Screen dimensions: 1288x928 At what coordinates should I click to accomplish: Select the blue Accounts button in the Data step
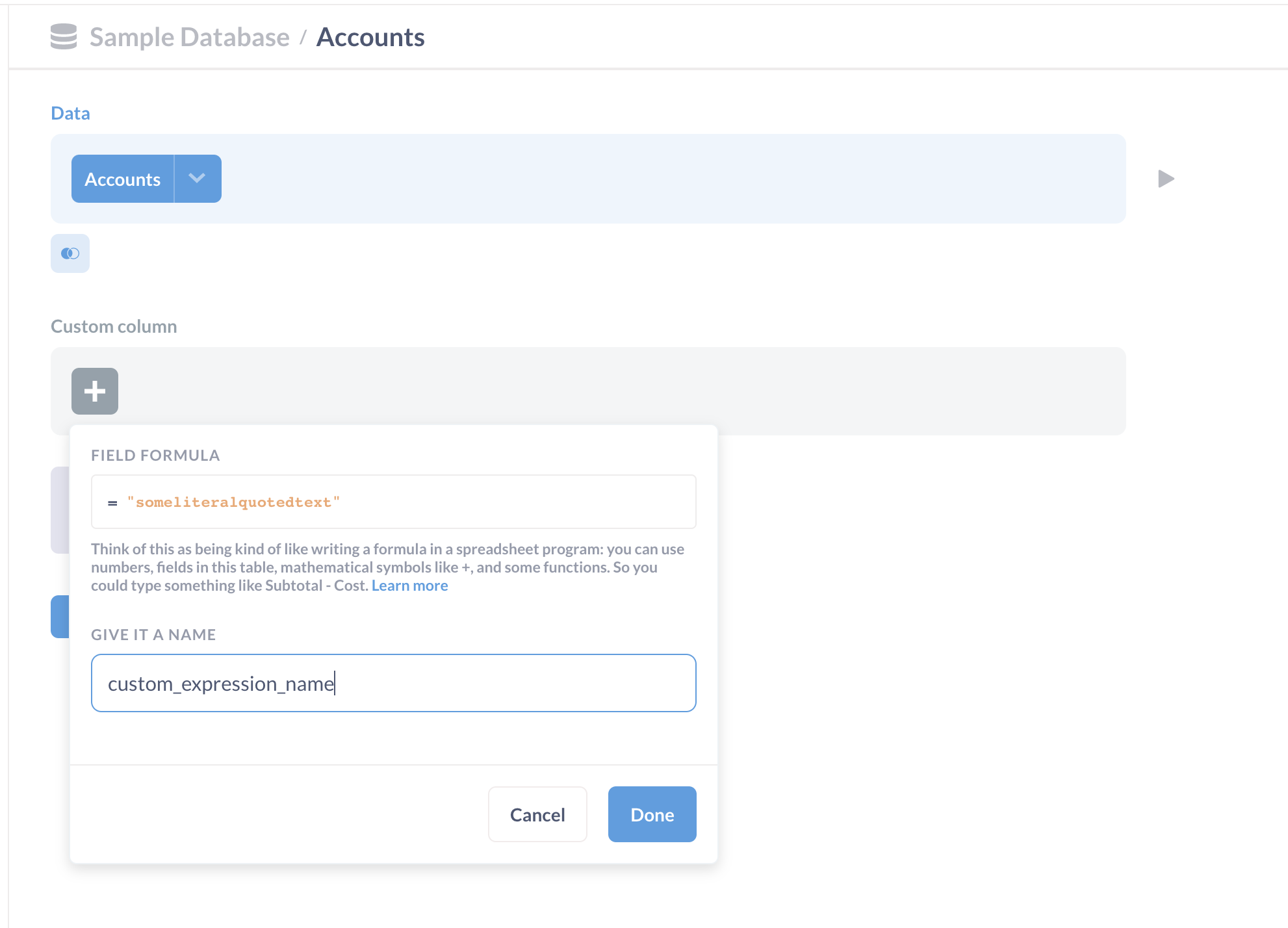tap(122, 178)
